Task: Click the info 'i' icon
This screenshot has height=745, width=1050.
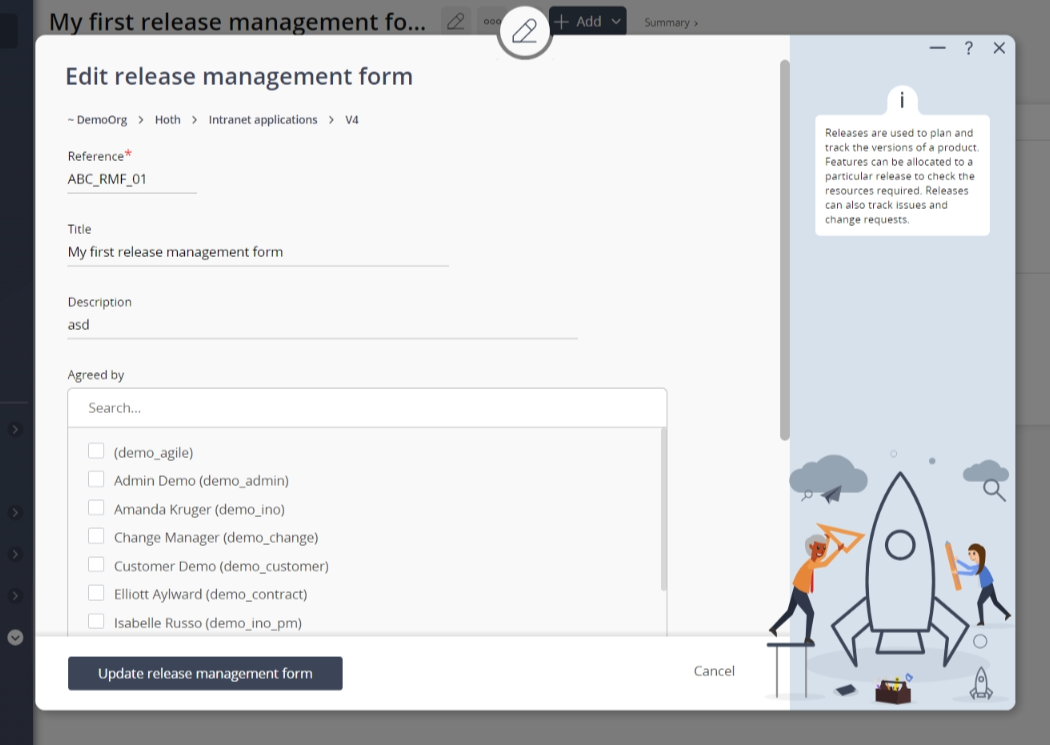Action: pos(902,100)
